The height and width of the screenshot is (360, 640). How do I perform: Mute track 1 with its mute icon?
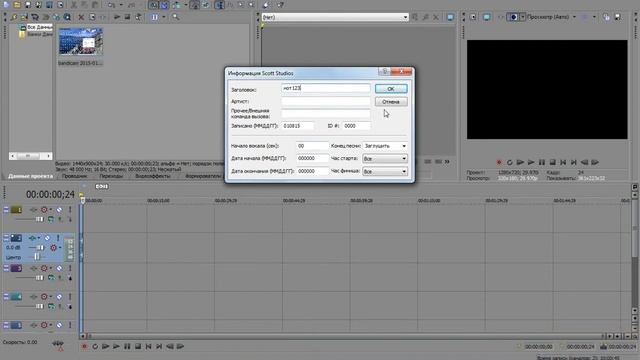(59, 210)
